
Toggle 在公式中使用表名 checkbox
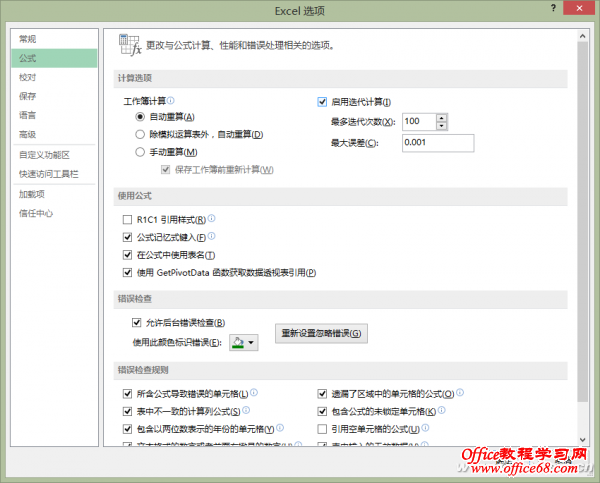point(127,255)
